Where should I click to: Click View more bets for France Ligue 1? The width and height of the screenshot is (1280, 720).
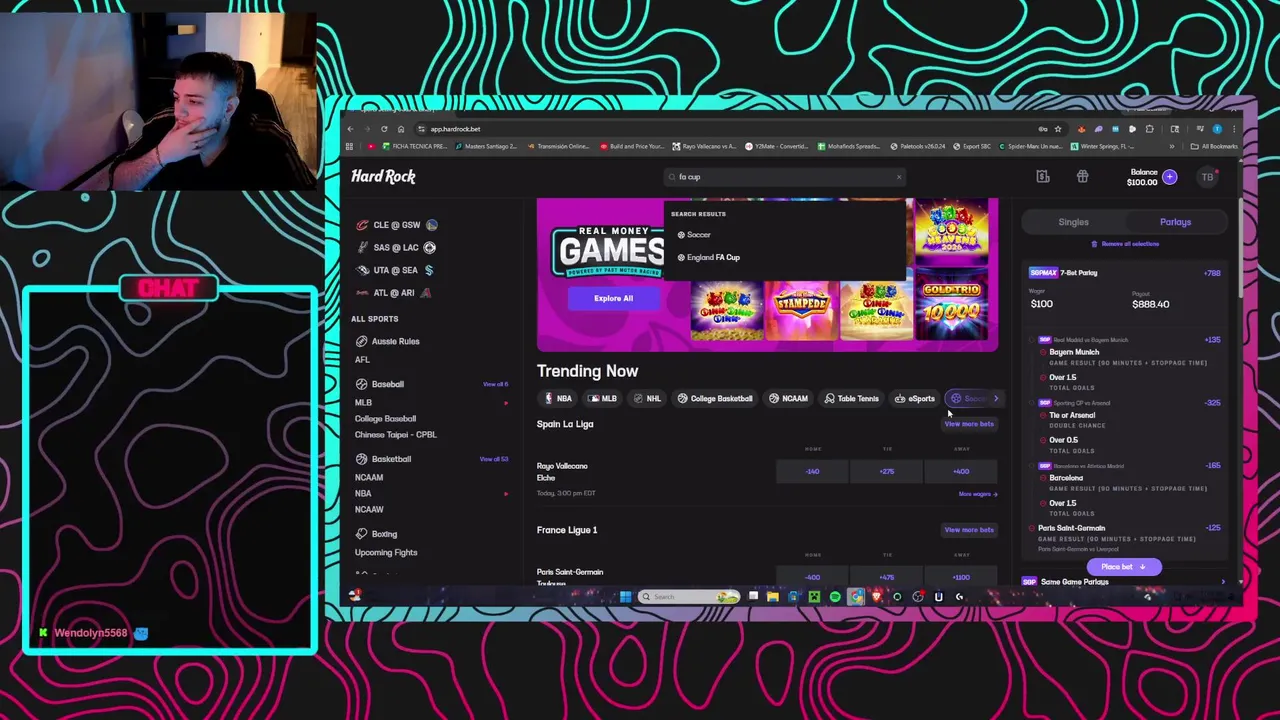click(x=969, y=530)
